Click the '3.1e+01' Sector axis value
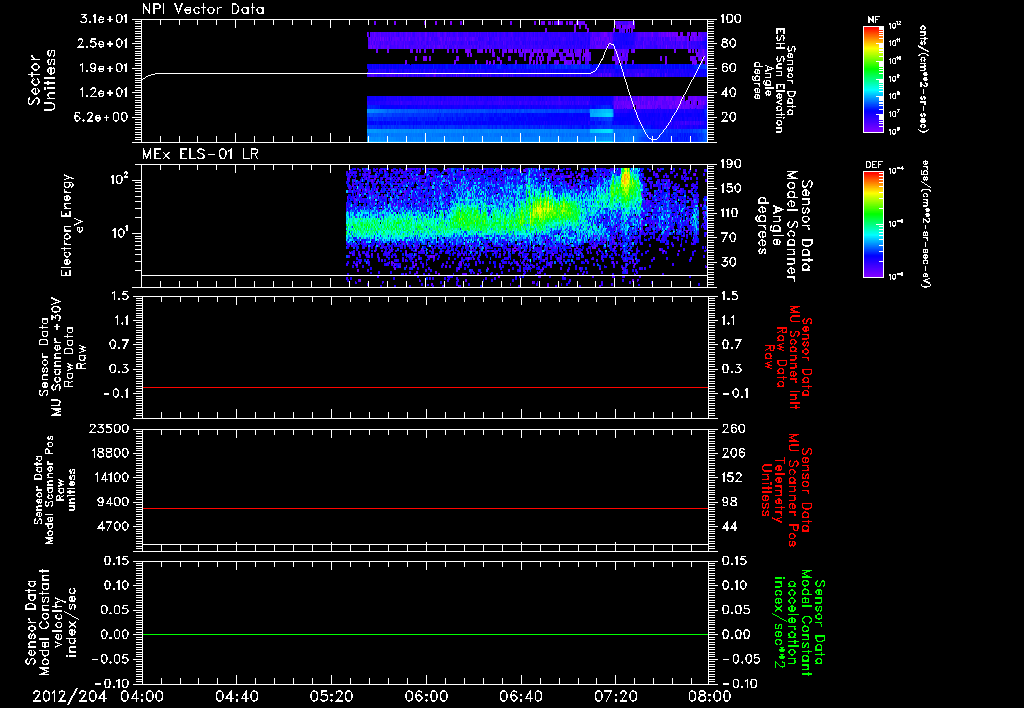This screenshot has height=708, width=1024. pos(103,19)
